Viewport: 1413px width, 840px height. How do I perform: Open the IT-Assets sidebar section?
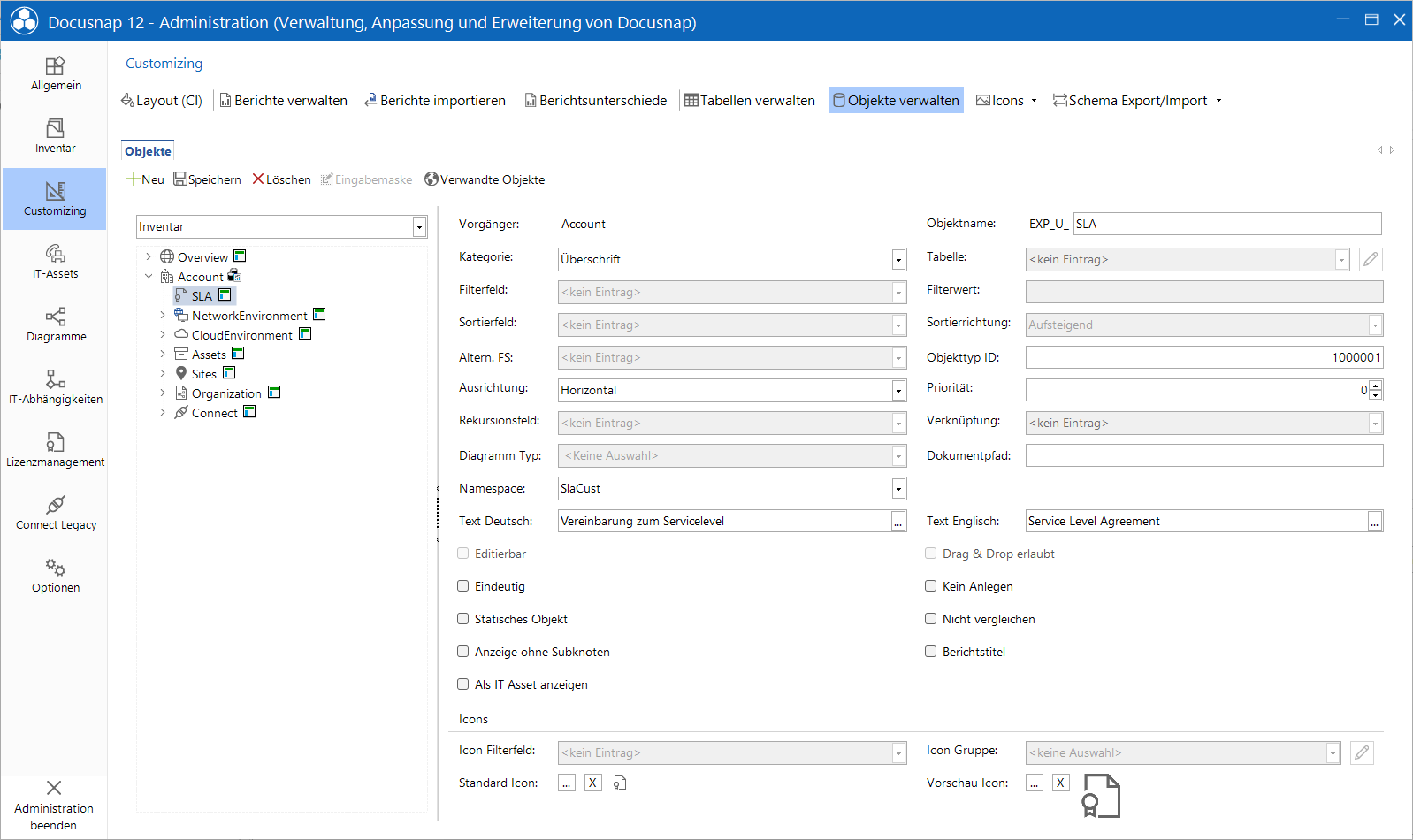click(x=56, y=262)
